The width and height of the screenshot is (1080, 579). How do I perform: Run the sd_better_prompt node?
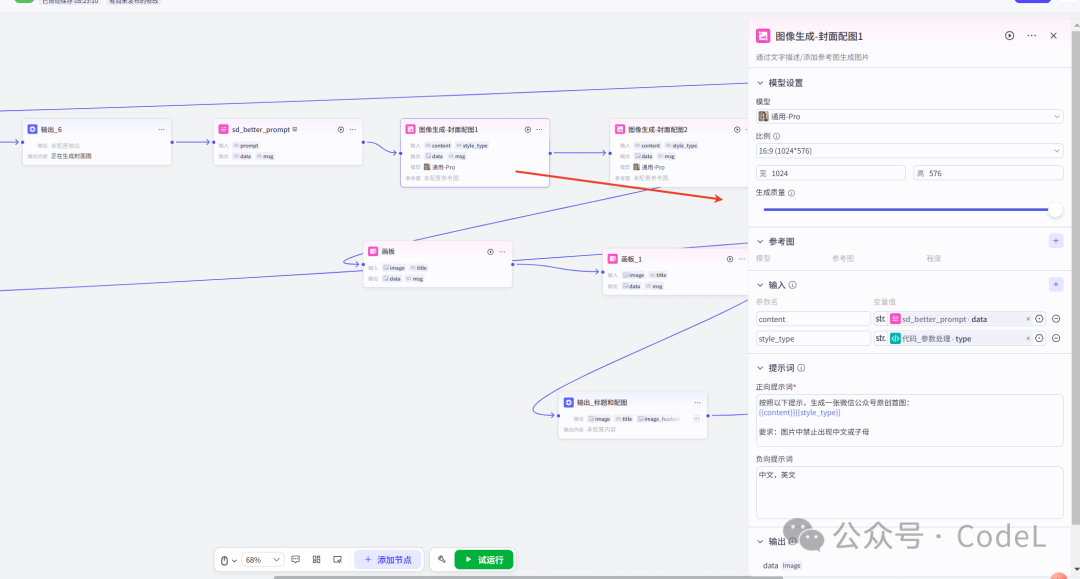point(341,129)
